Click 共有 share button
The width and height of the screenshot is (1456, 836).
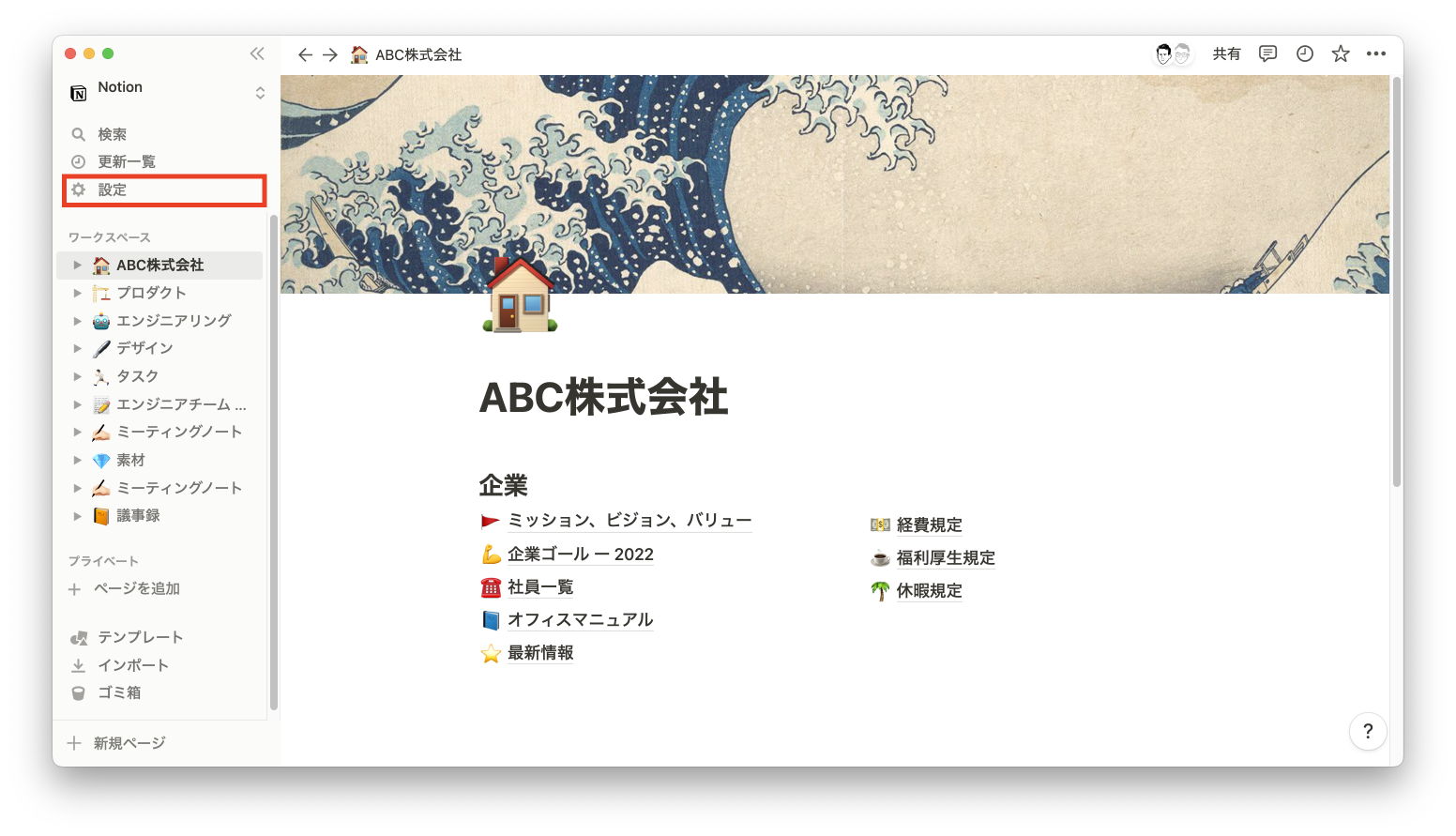coord(1226,53)
